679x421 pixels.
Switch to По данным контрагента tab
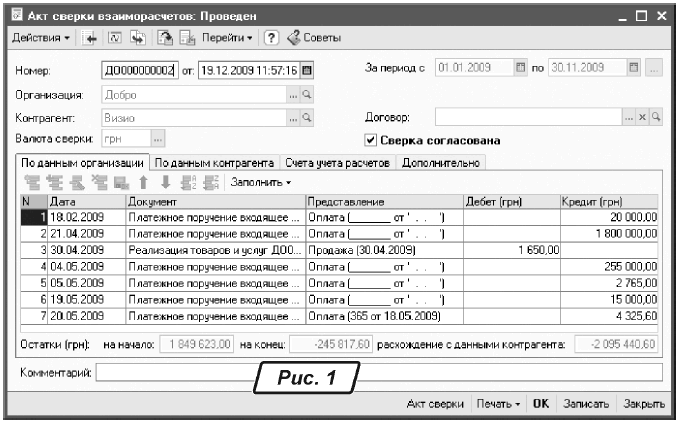click(214, 161)
